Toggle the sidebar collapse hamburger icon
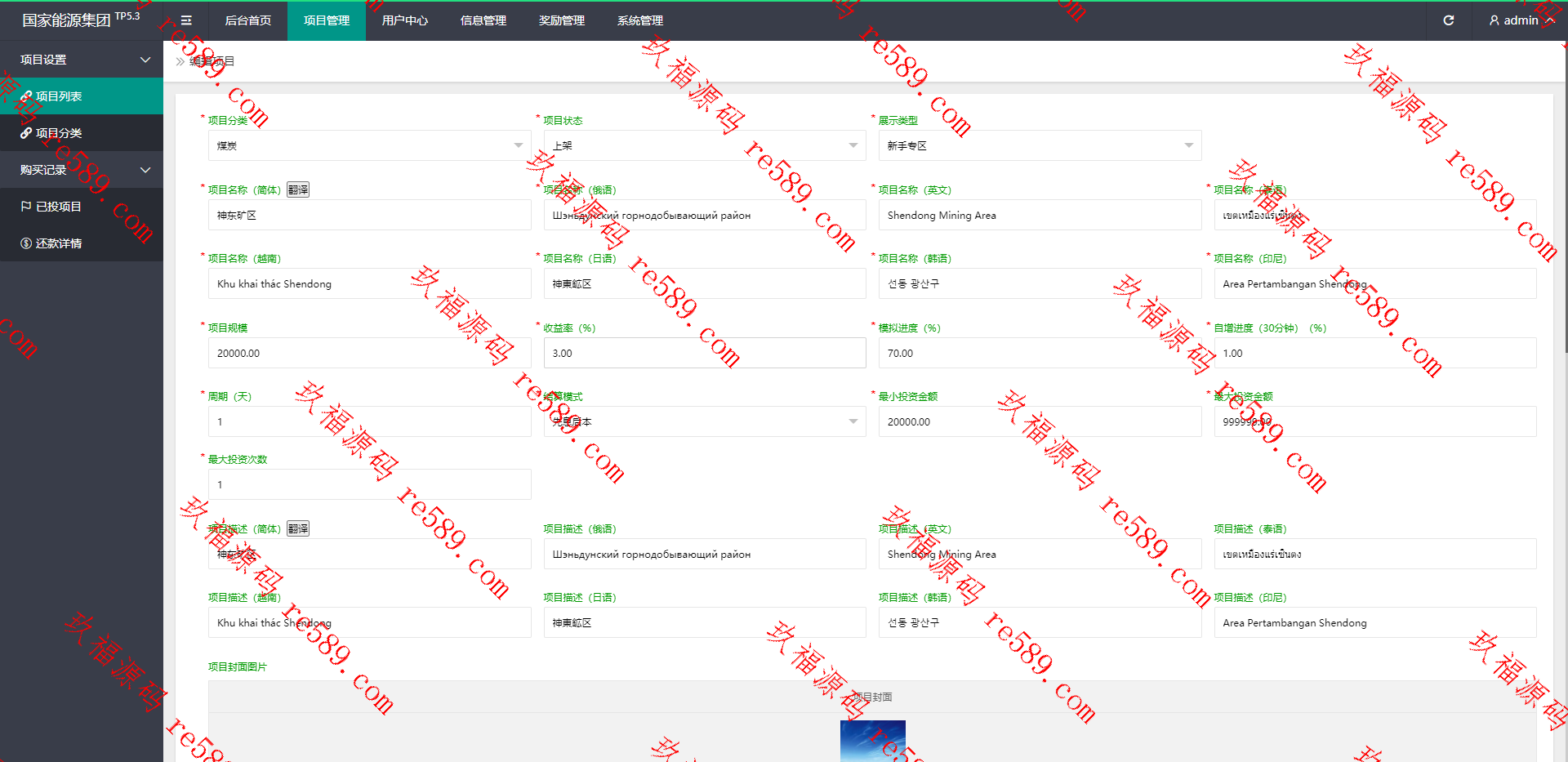The height and width of the screenshot is (762, 1568). 186,20
